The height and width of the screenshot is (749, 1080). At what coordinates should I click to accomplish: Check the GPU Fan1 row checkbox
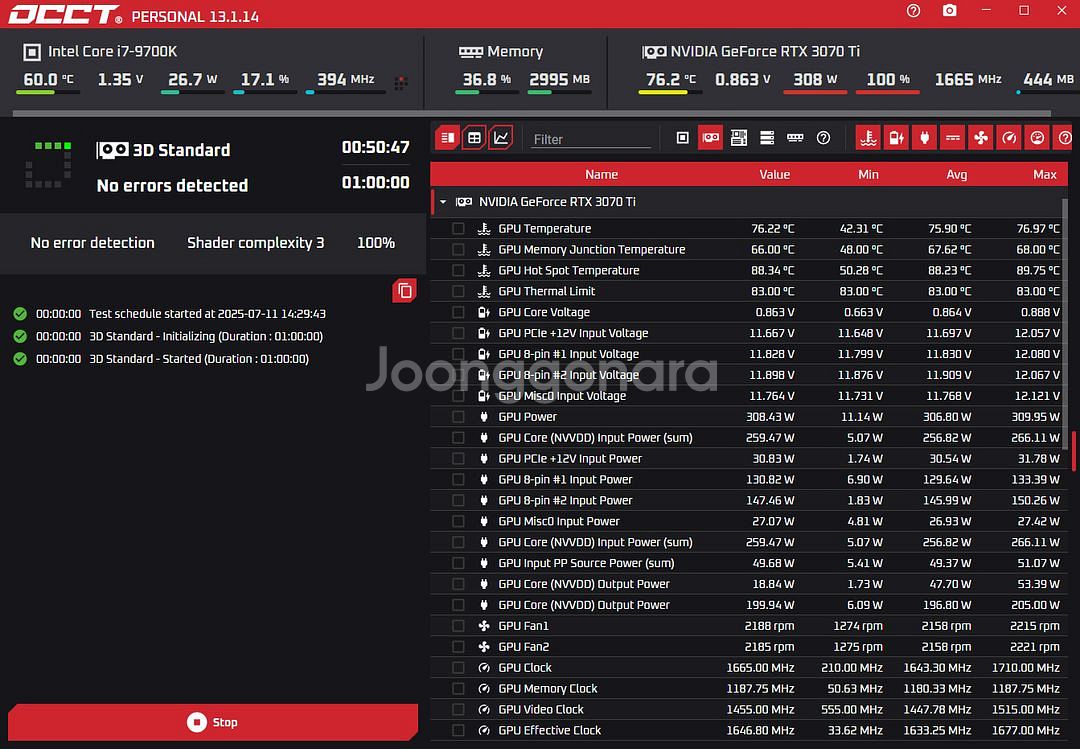[x=458, y=626]
